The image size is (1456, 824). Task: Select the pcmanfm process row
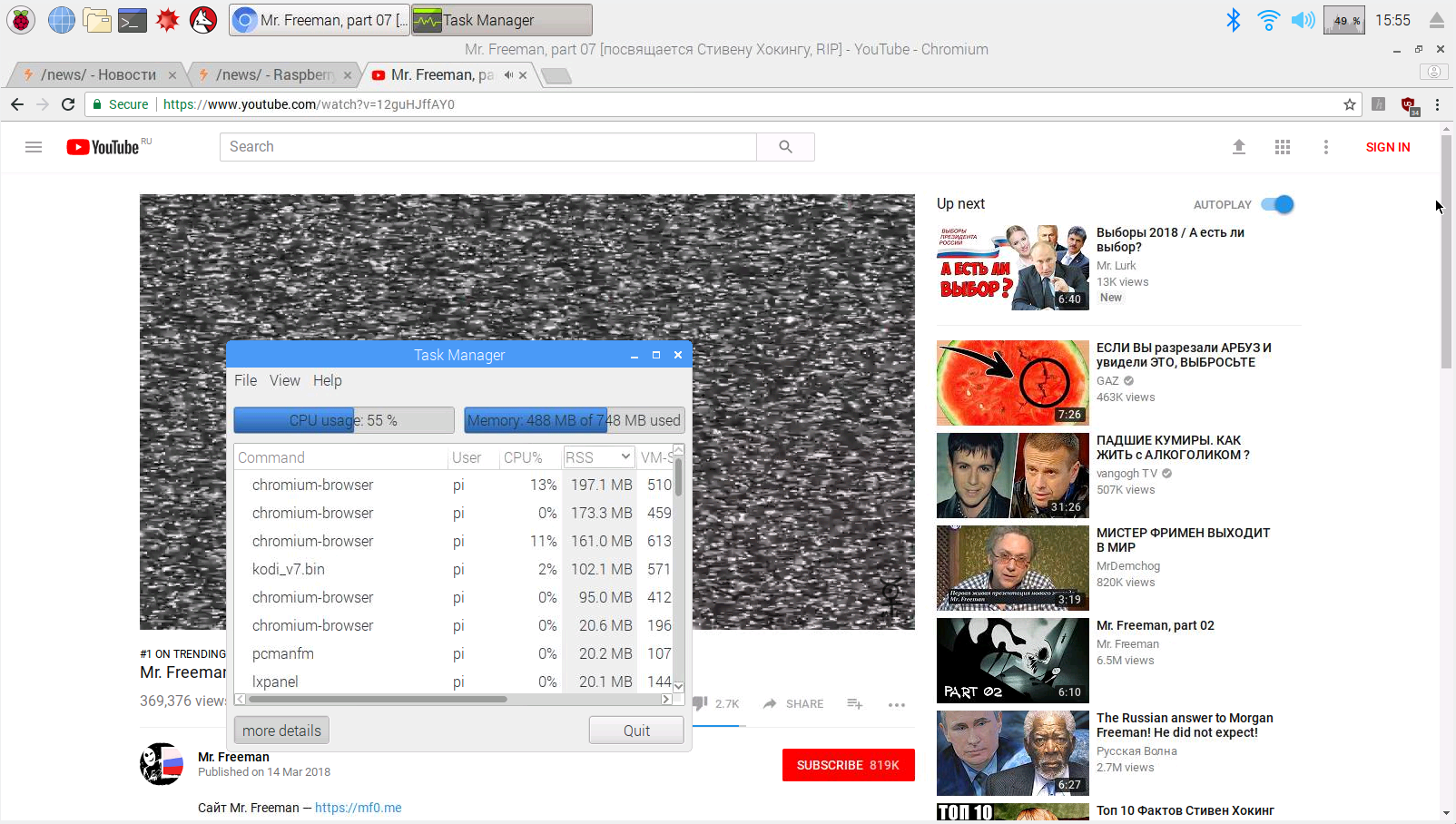pos(453,653)
